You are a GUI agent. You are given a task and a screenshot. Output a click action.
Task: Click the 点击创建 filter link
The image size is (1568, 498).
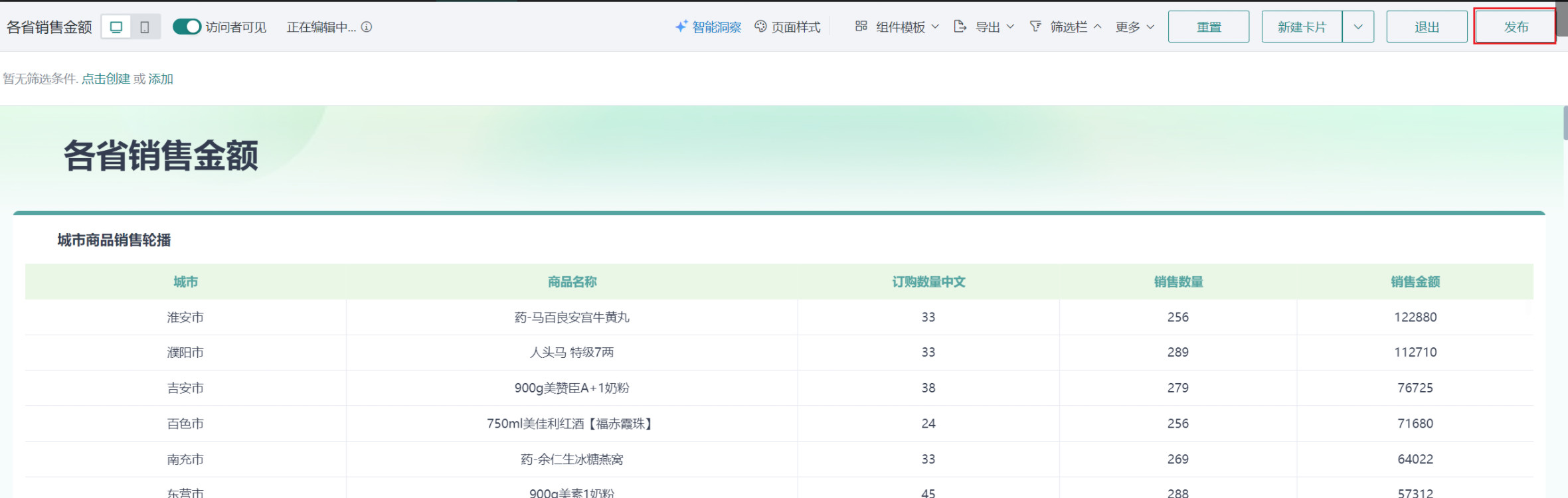[x=106, y=79]
